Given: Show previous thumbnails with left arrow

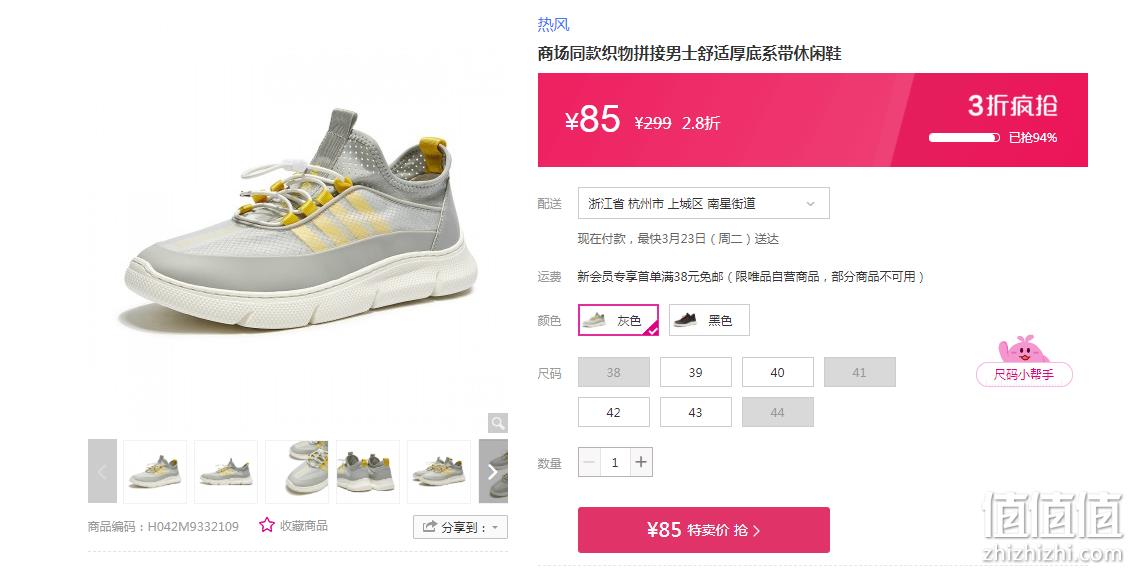Looking at the screenshot, I should pyautogui.click(x=103, y=471).
